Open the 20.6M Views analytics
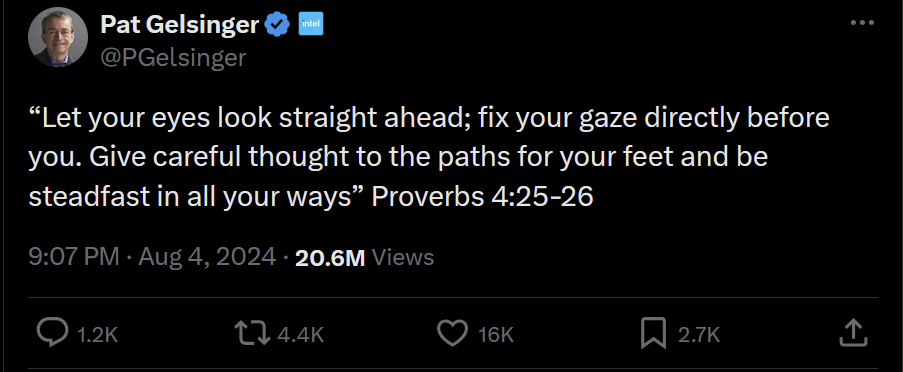 [x=364, y=257]
